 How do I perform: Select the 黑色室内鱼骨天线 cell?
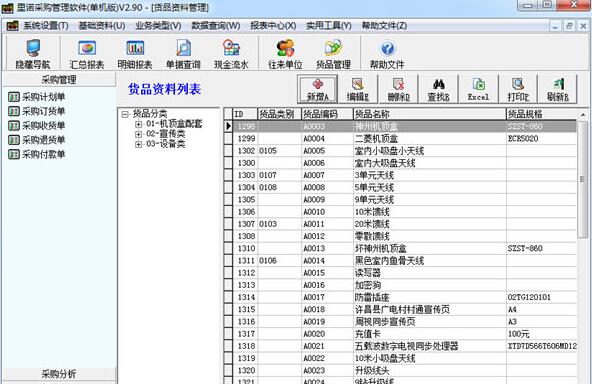(430, 261)
